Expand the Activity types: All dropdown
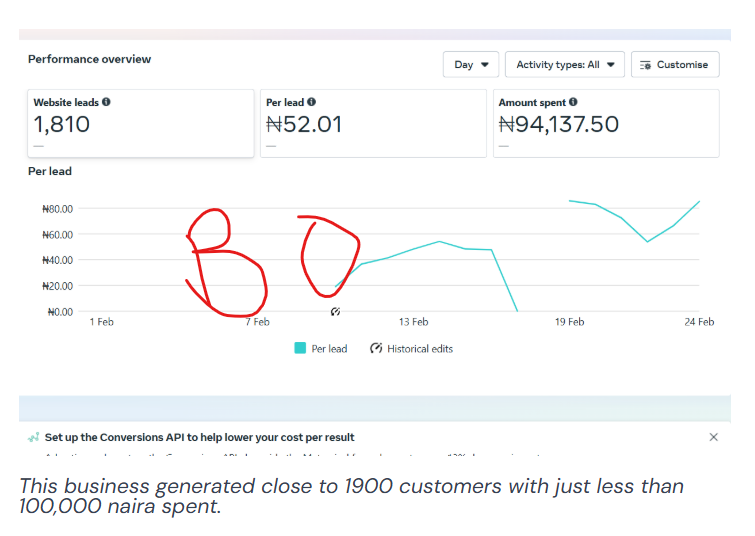The image size is (755, 536). pyautogui.click(x=564, y=65)
